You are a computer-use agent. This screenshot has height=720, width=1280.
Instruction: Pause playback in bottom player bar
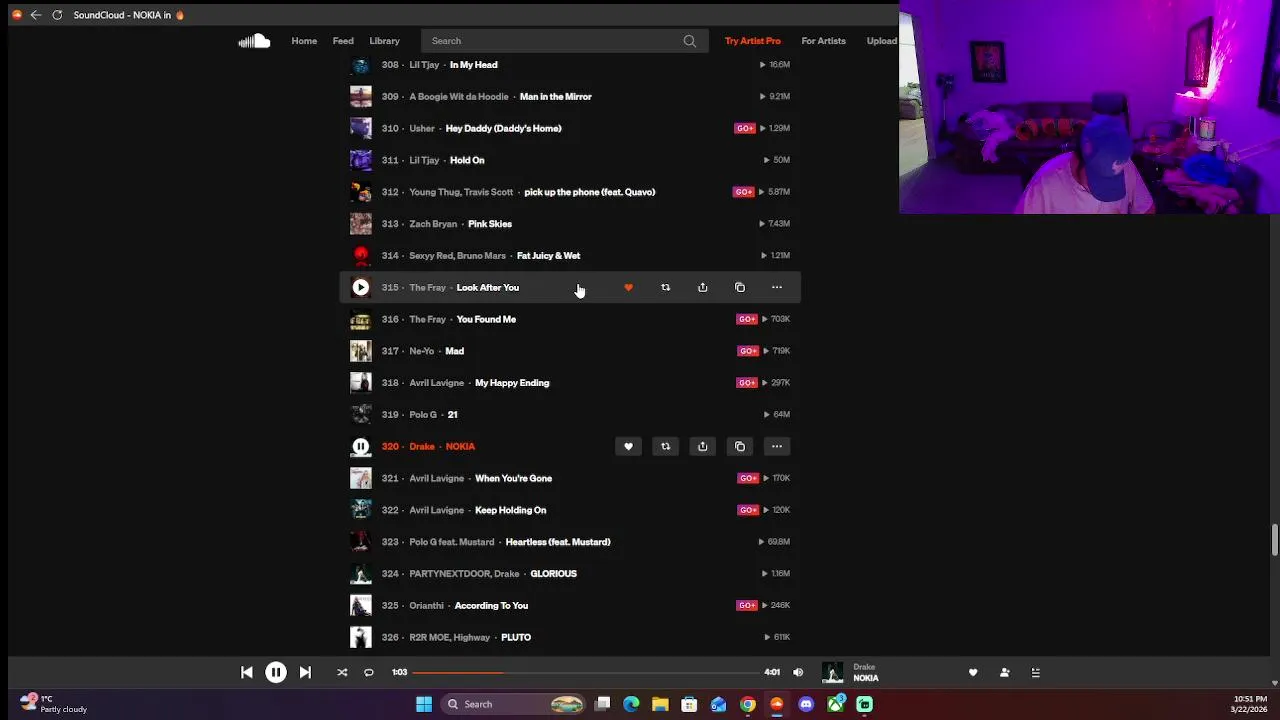click(276, 673)
